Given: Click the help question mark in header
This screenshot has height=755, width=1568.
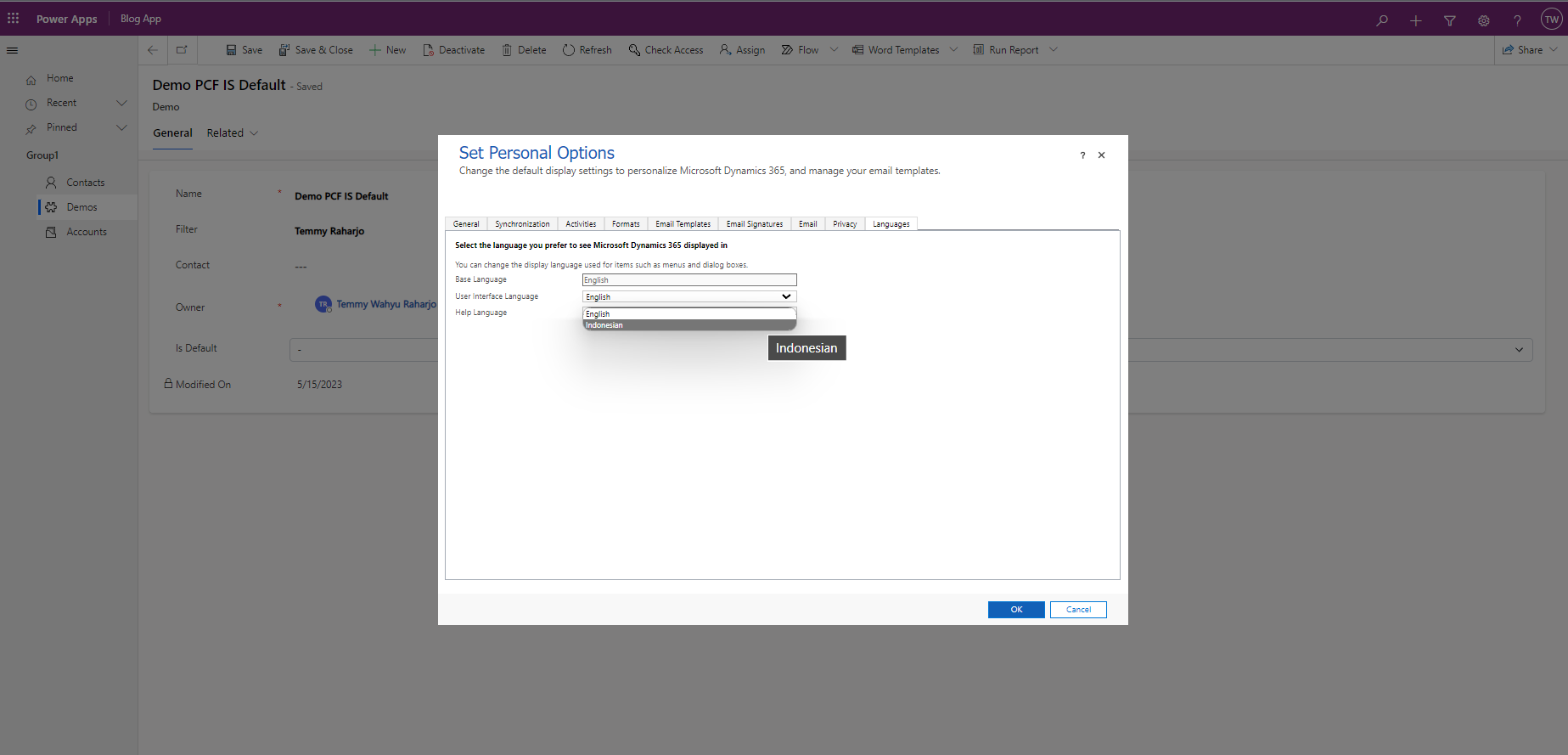Looking at the screenshot, I should pos(1517,20).
